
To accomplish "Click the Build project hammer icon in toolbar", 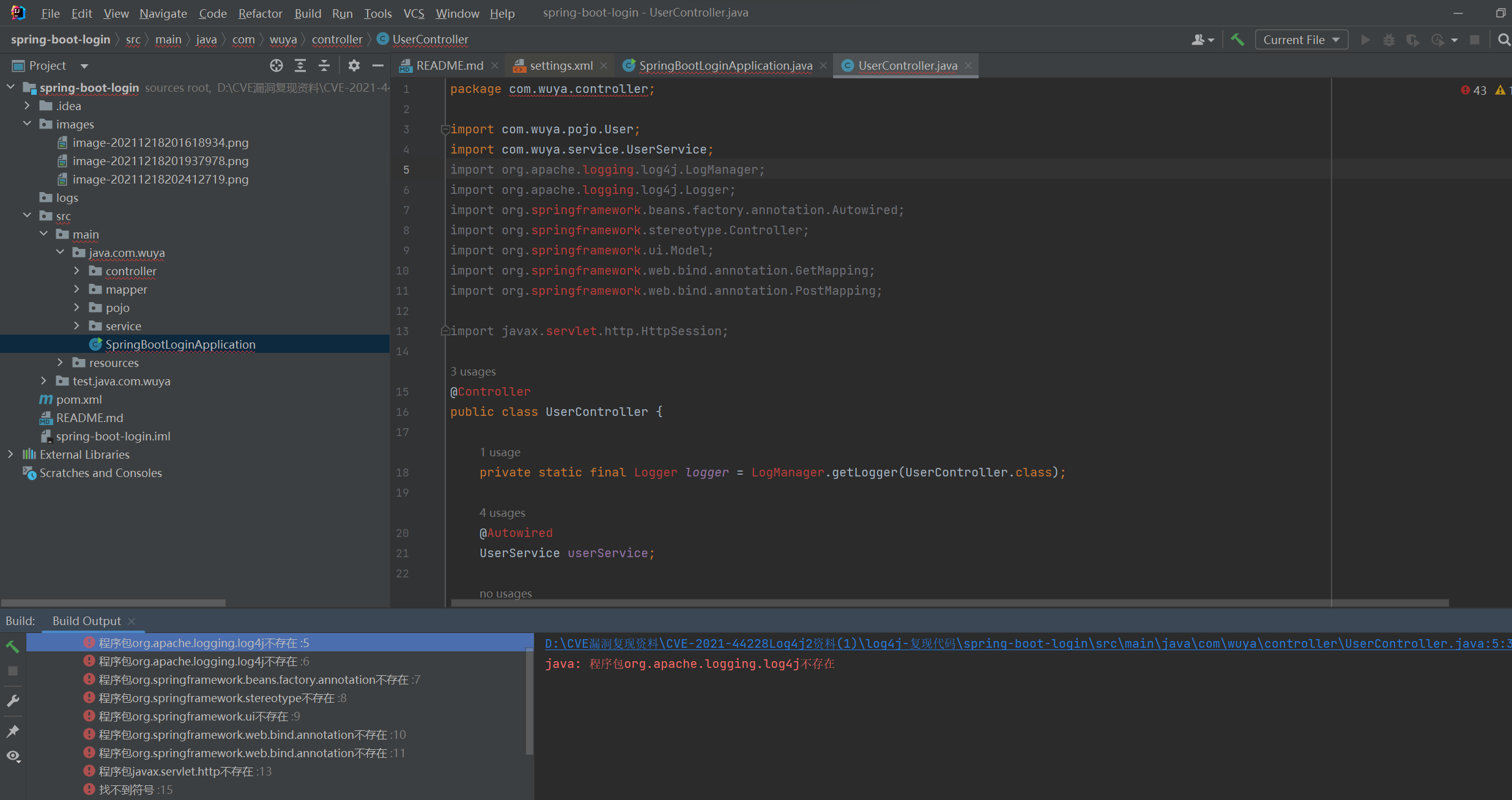I will [x=1237, y=40].
